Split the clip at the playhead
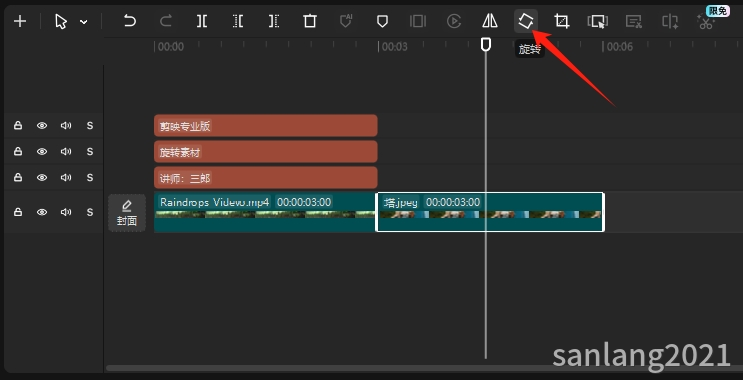This screenshot has width=743, height=380. click(x=202, y=21)
